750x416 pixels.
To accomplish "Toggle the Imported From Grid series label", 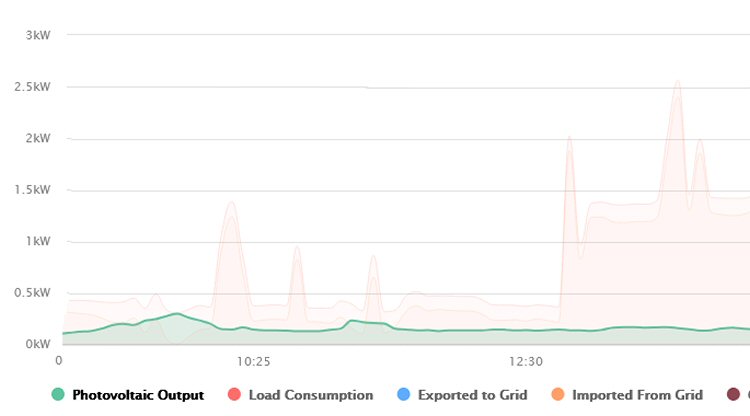I will [x=637, y=395].
